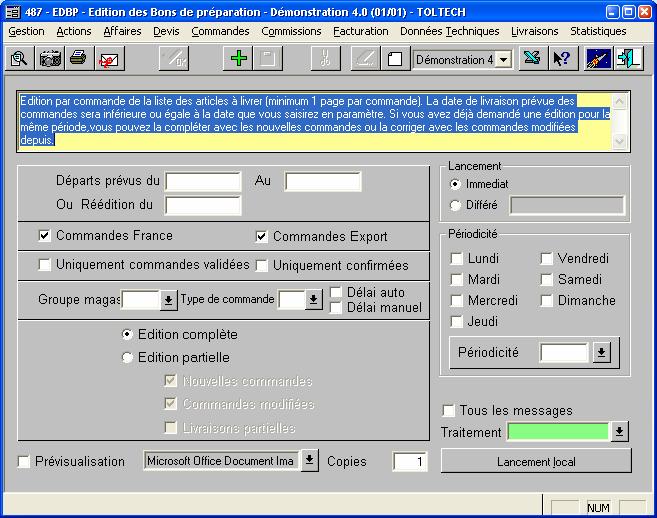Uncheck Commandes Export checkbox
Image resolution: width=657 pixels, height=518 pixels.
coord(261,236)
